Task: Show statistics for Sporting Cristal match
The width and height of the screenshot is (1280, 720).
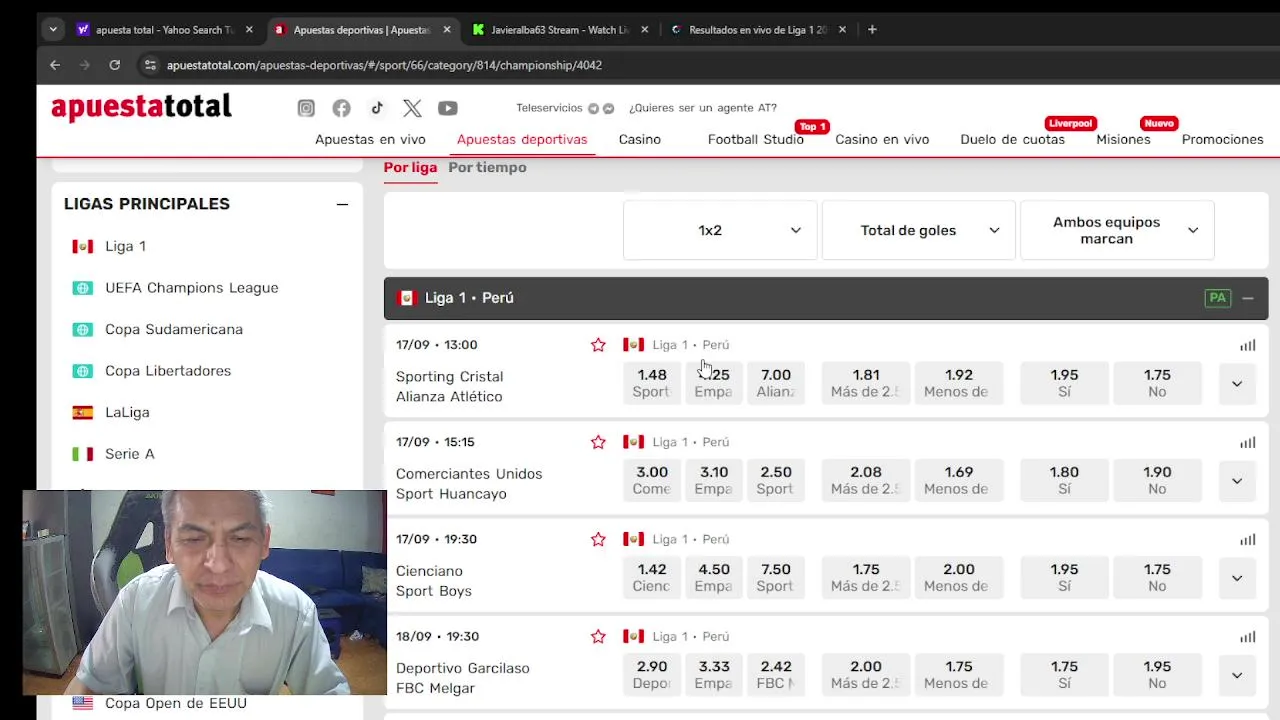Action: coord(1247,345)
